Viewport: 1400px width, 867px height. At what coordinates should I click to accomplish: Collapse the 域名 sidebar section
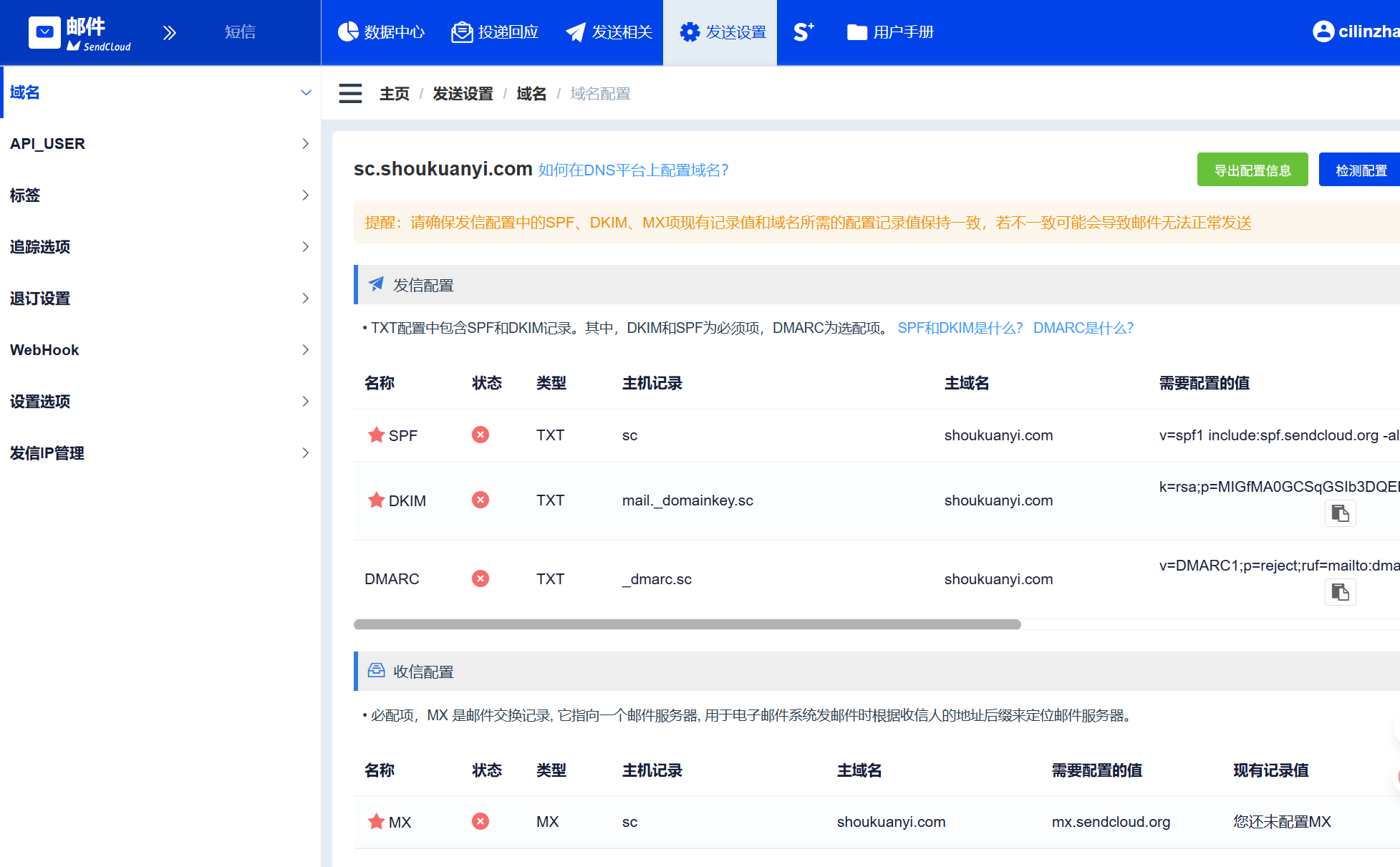click(306, 92)
